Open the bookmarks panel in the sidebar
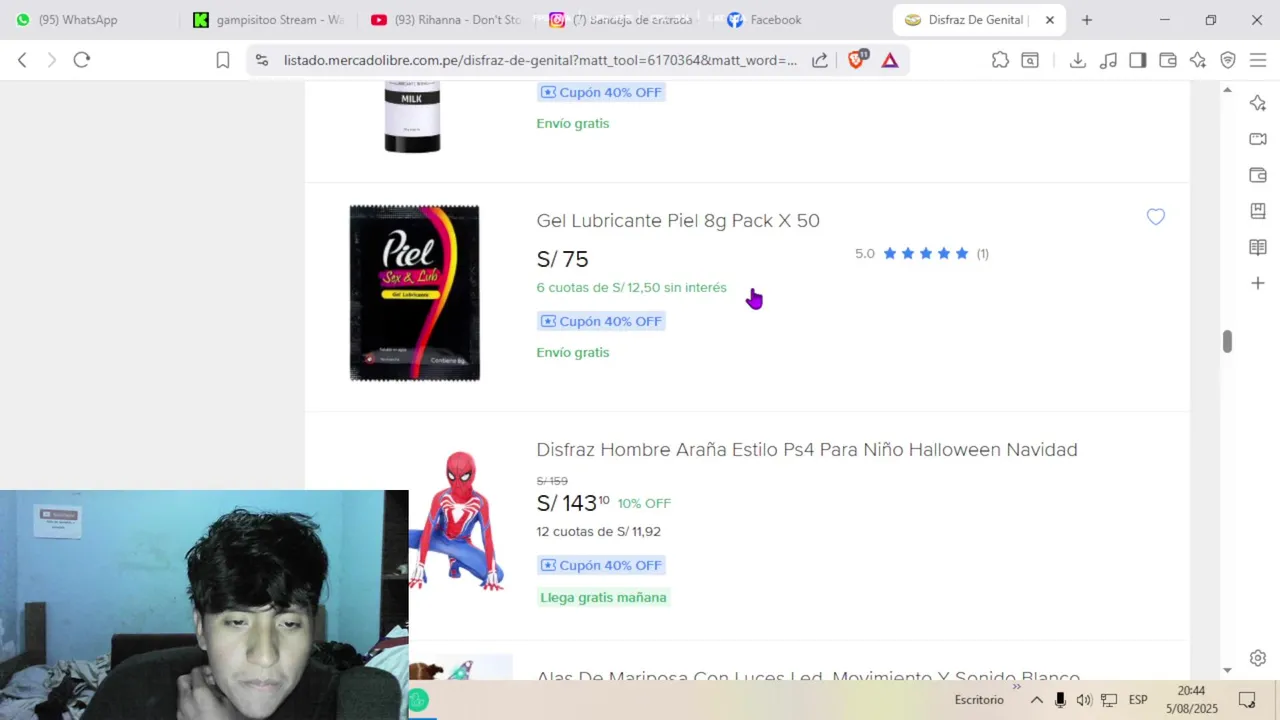This screenshot has width=1280, height=720. (1258, 211)
